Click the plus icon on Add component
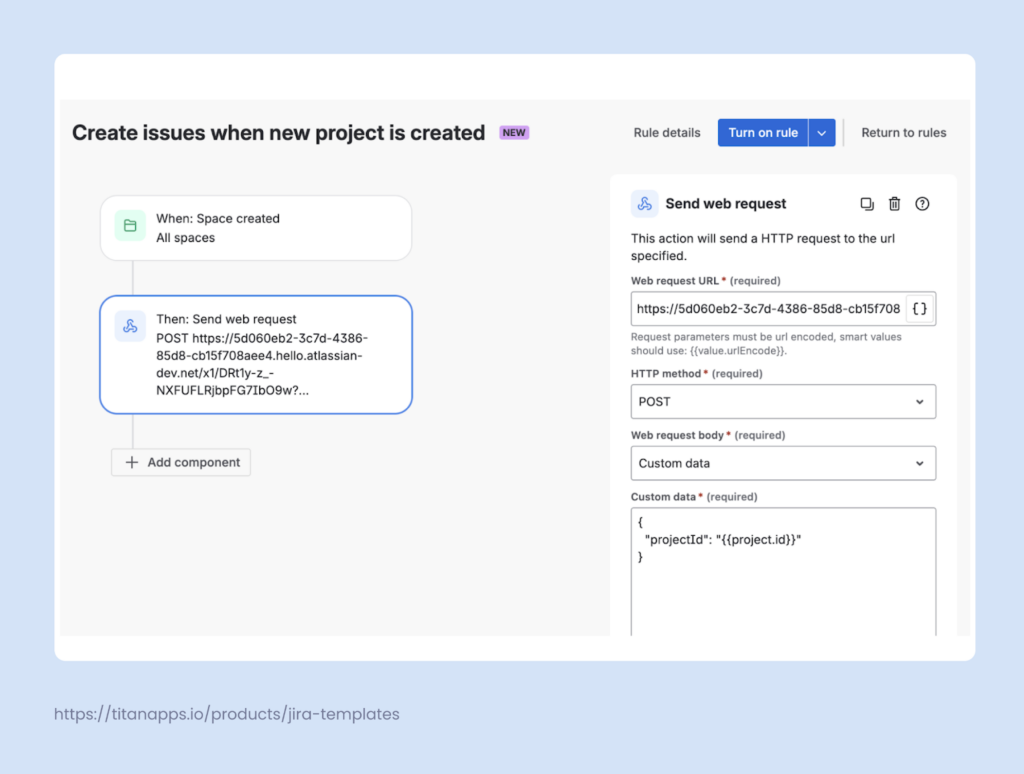The height and width of the screenshot is (774, 1024). pos(131,462)
